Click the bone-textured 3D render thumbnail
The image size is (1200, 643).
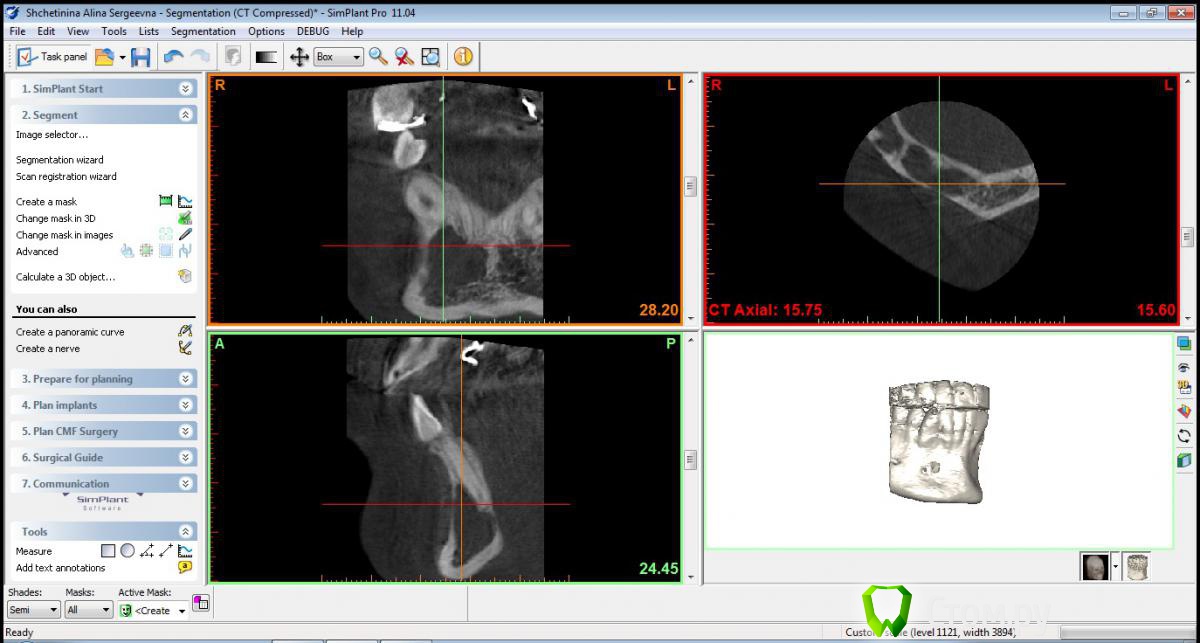1135,567
